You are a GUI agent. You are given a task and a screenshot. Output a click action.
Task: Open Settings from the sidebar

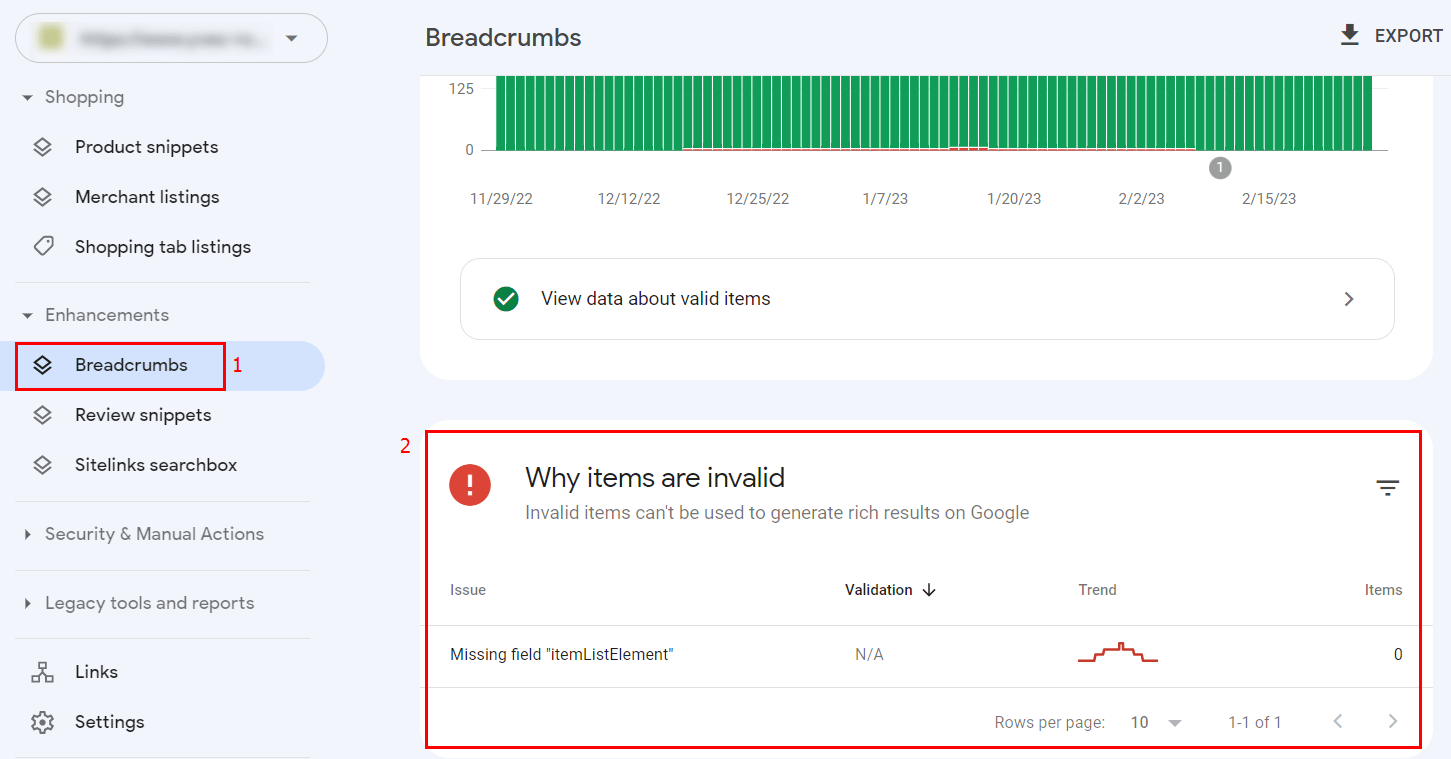tap(109, 721)
